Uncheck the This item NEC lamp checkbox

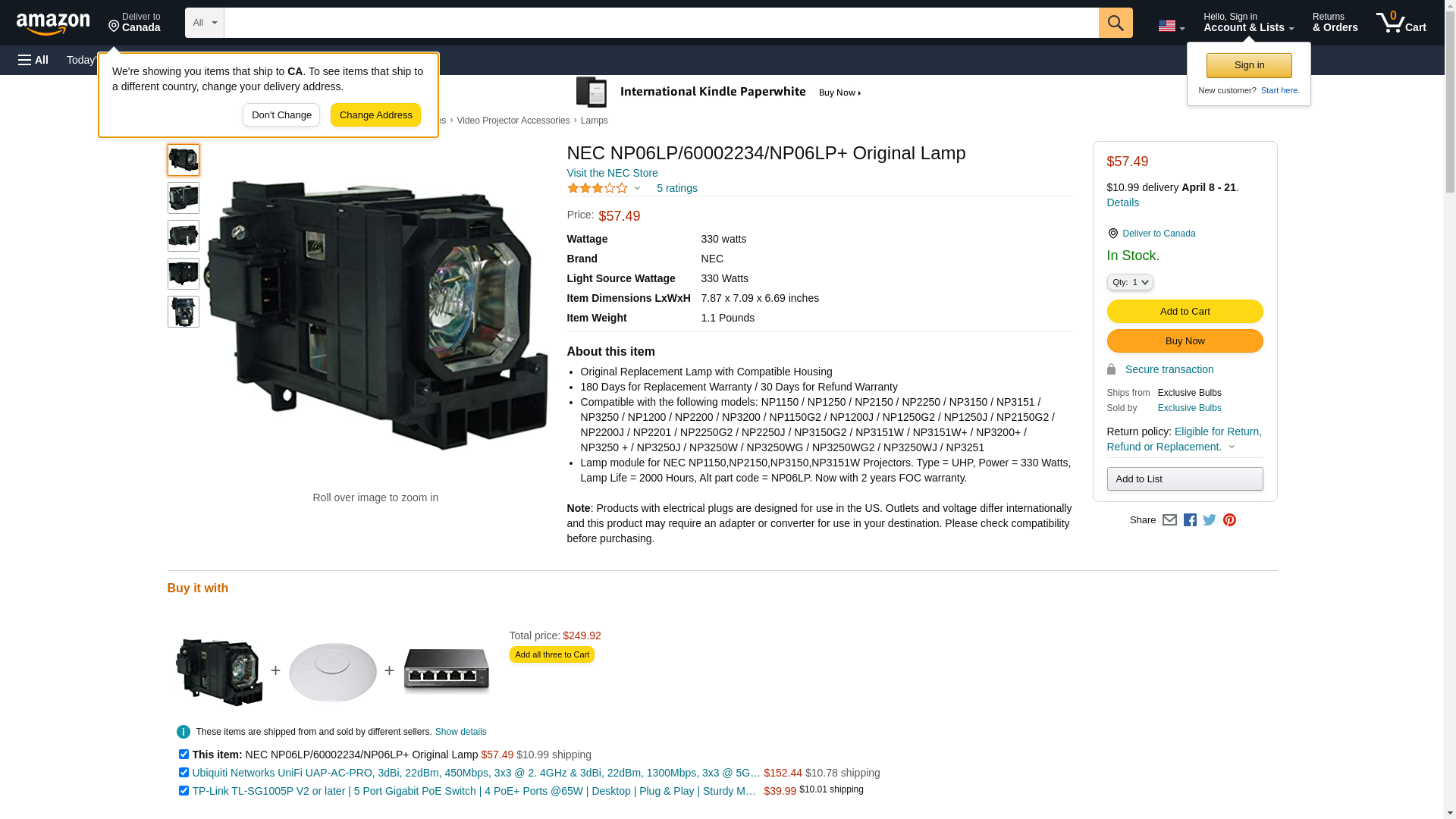click(184, 755)
